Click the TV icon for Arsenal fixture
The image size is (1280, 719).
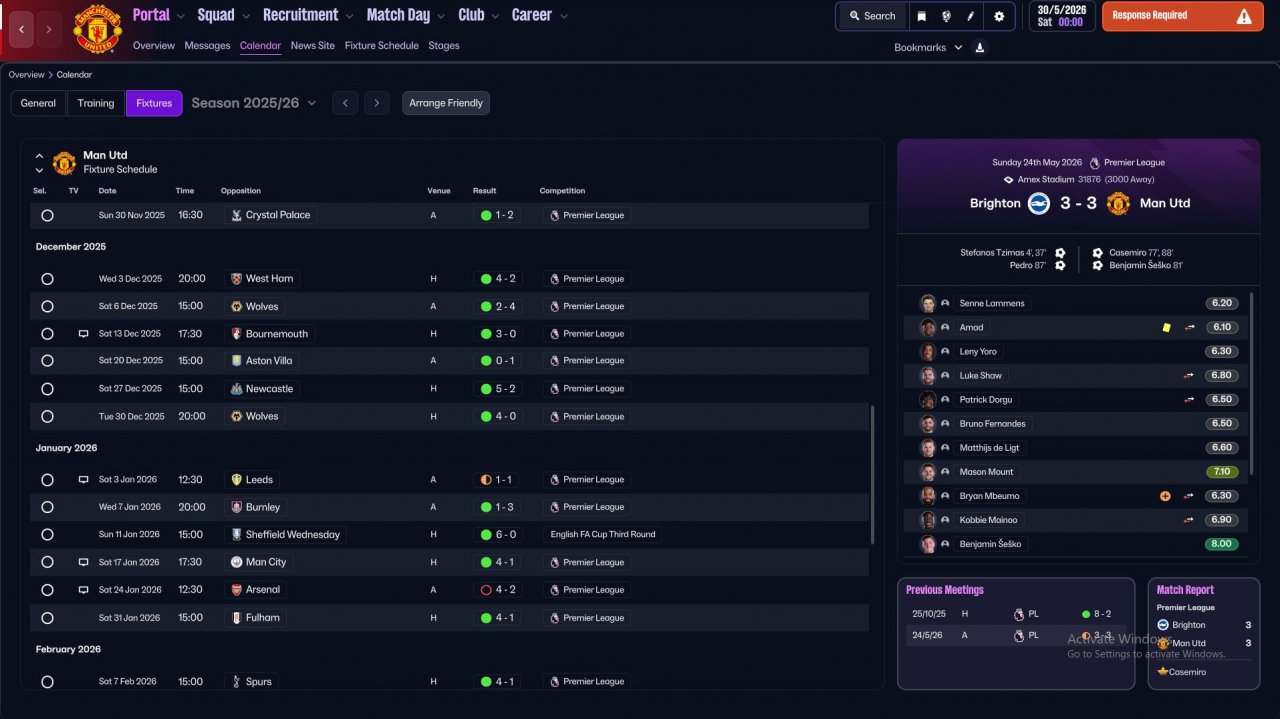click(x=84, y=590)
